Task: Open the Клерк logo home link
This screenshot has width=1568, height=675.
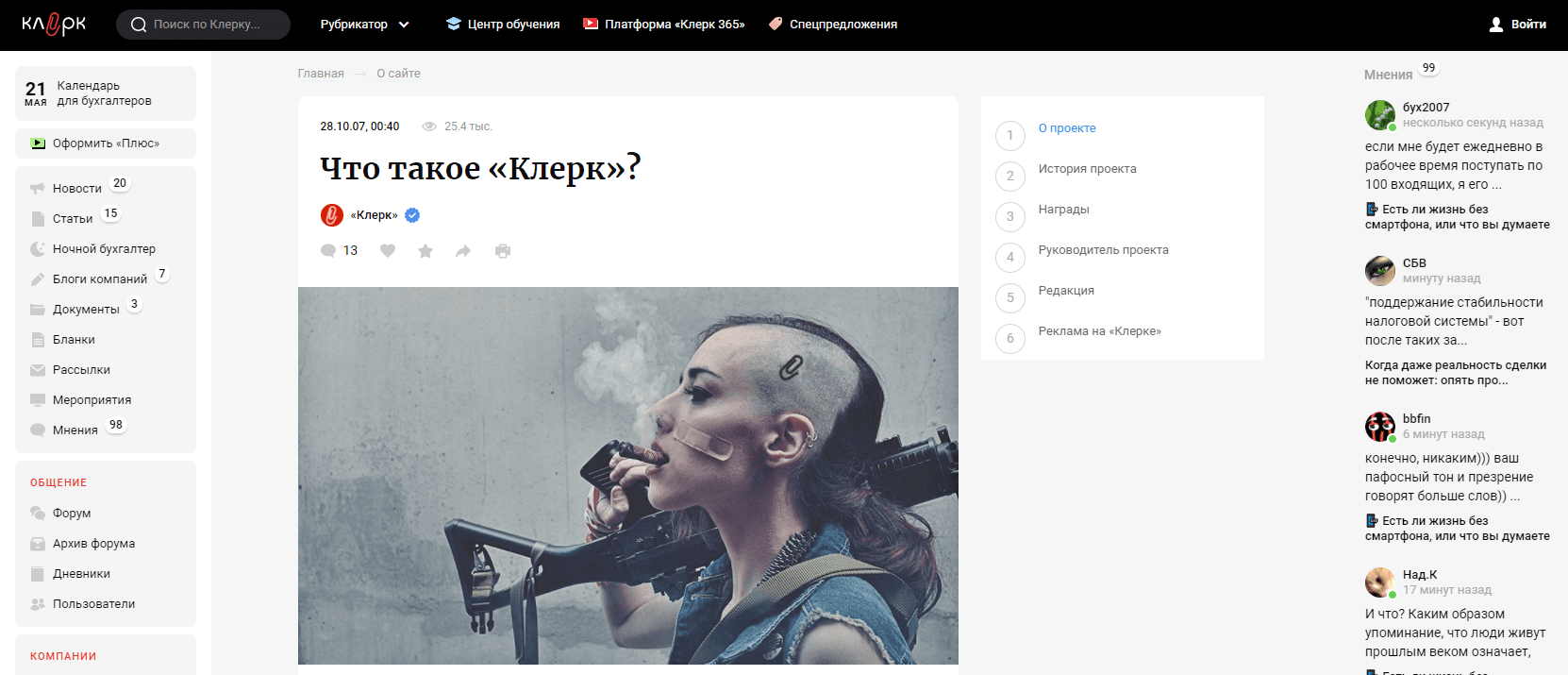Action: [54, 24]
